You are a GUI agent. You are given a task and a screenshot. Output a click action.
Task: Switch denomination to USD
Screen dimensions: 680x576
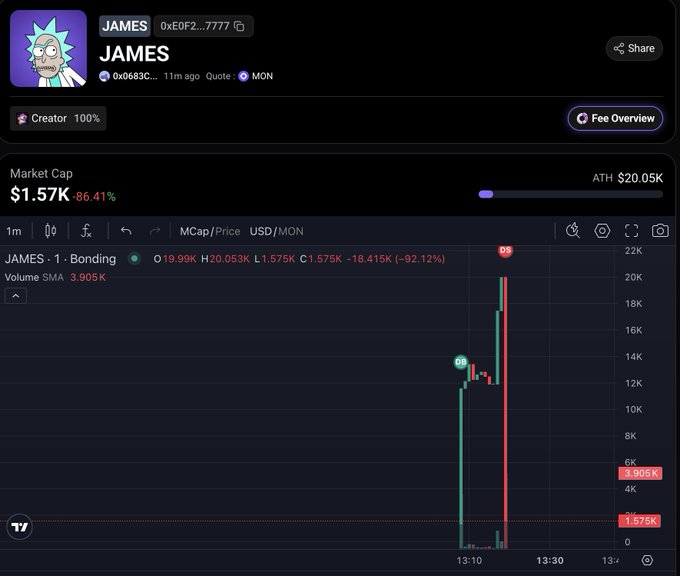(x=261, y=231)
